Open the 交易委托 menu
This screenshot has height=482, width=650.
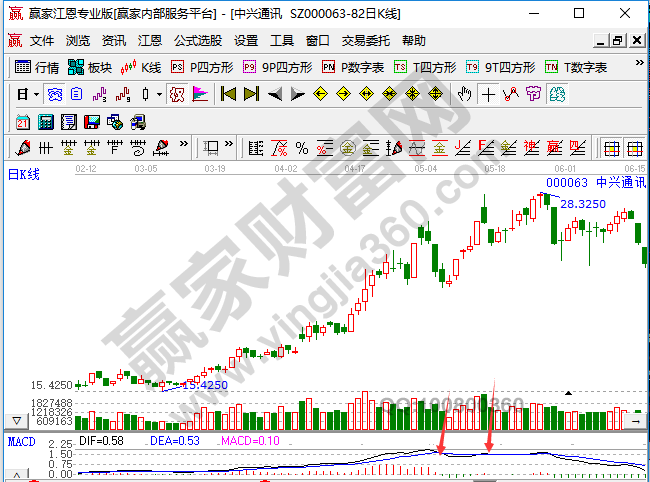point(366,41)
